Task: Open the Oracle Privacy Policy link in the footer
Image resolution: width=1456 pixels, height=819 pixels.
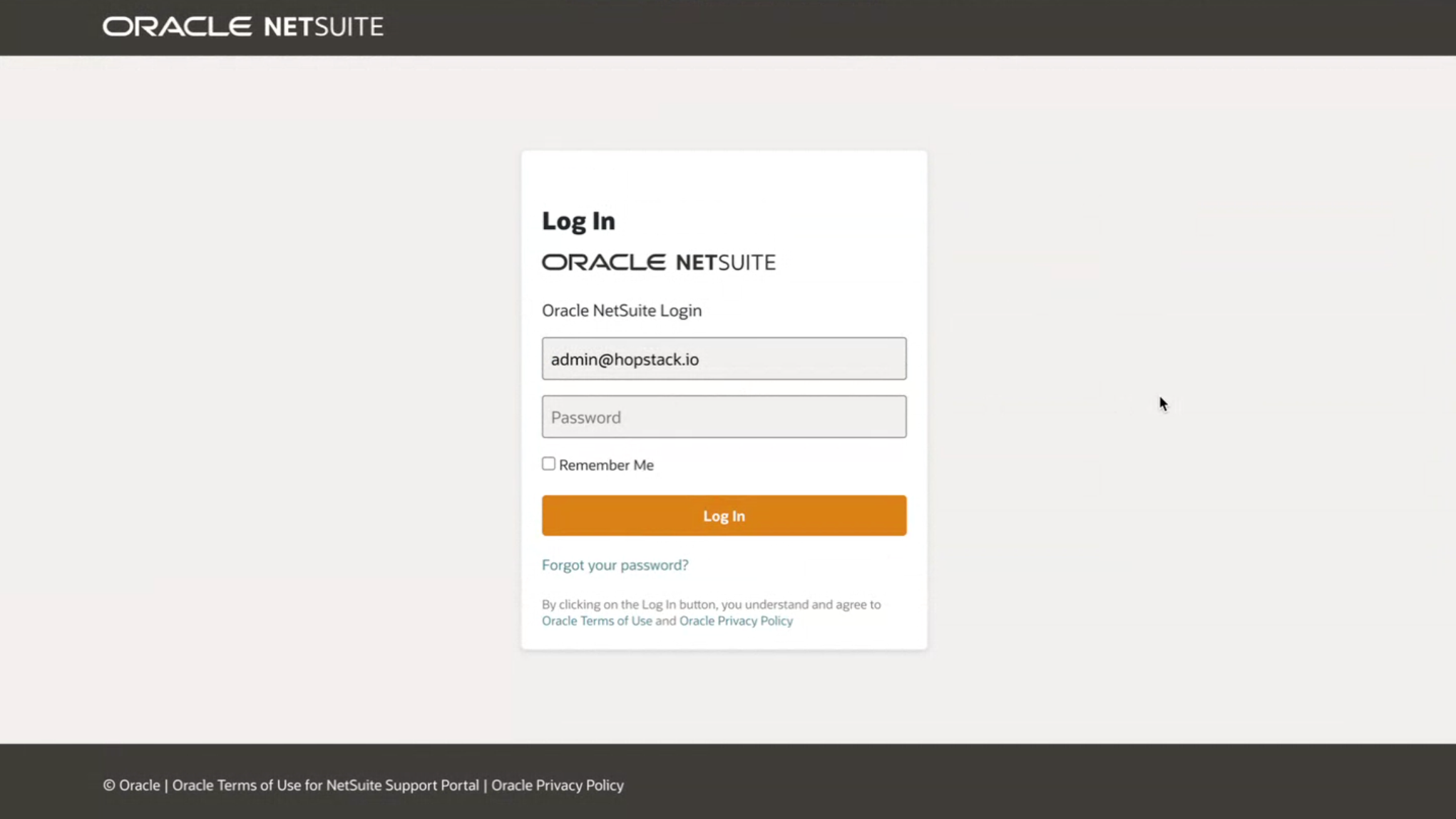Action: 557,785
